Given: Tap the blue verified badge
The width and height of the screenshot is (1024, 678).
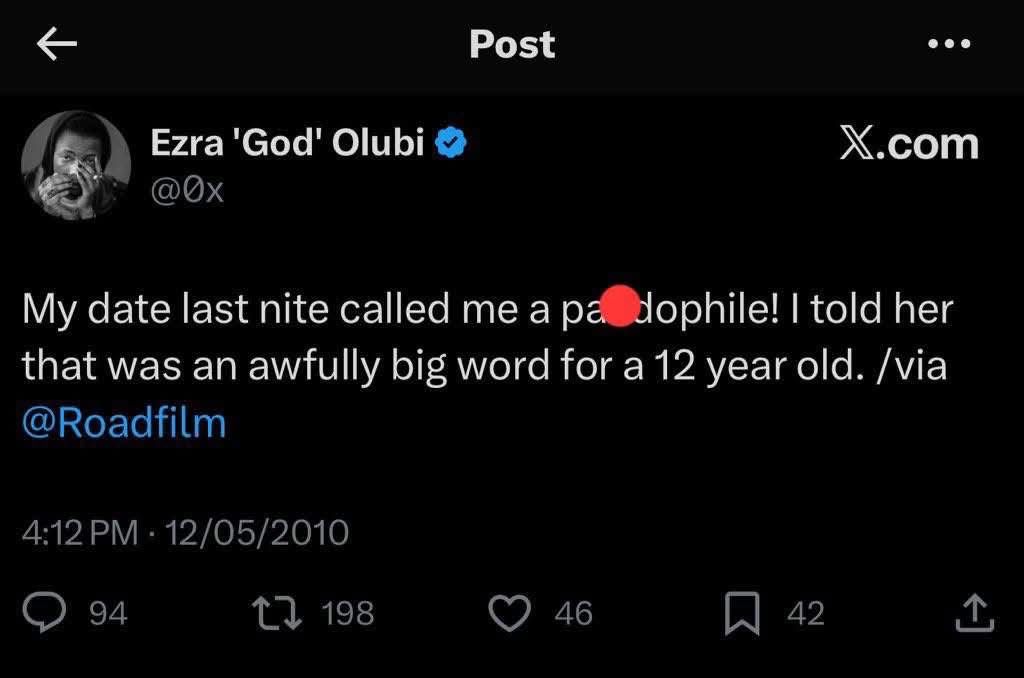Looking at the screenshot, I should pos(453,144).
